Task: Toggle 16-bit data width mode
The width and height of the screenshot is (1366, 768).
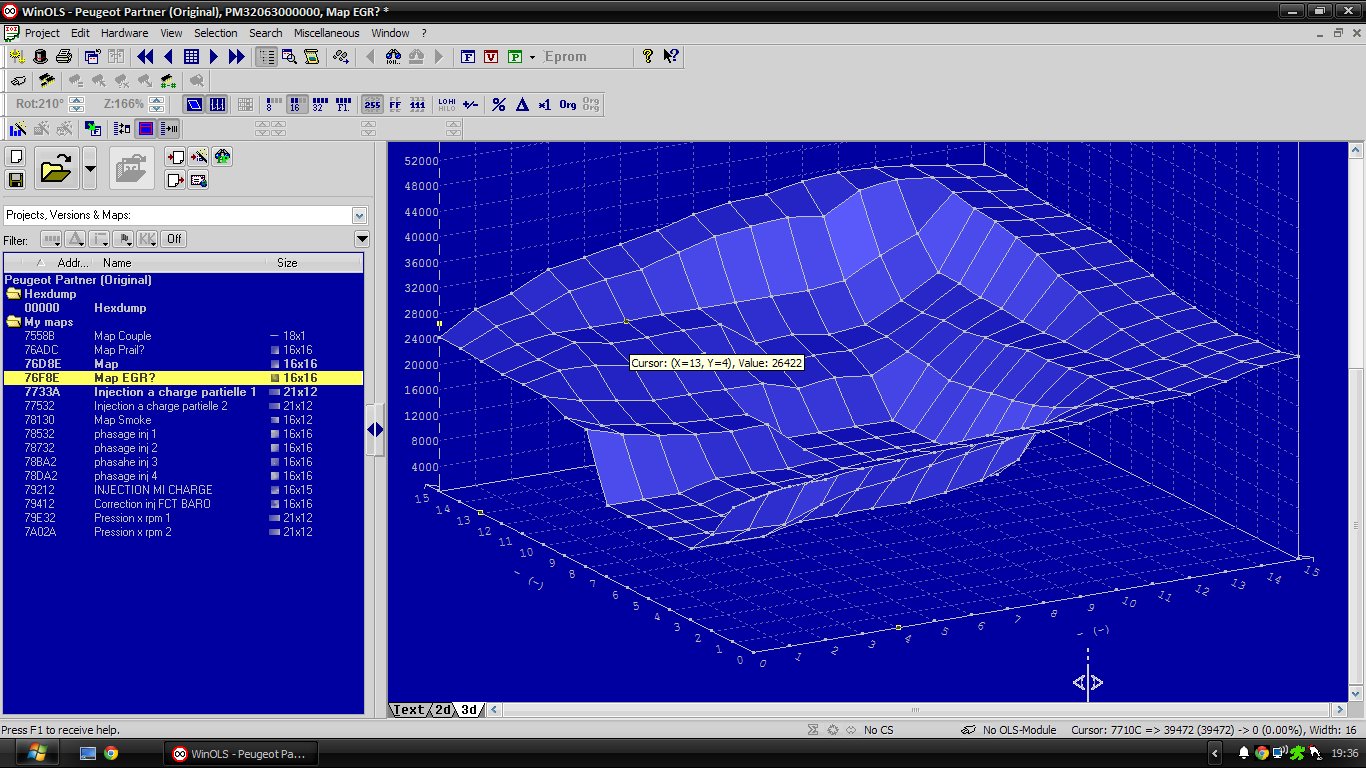Action: (x=297, y=104)
